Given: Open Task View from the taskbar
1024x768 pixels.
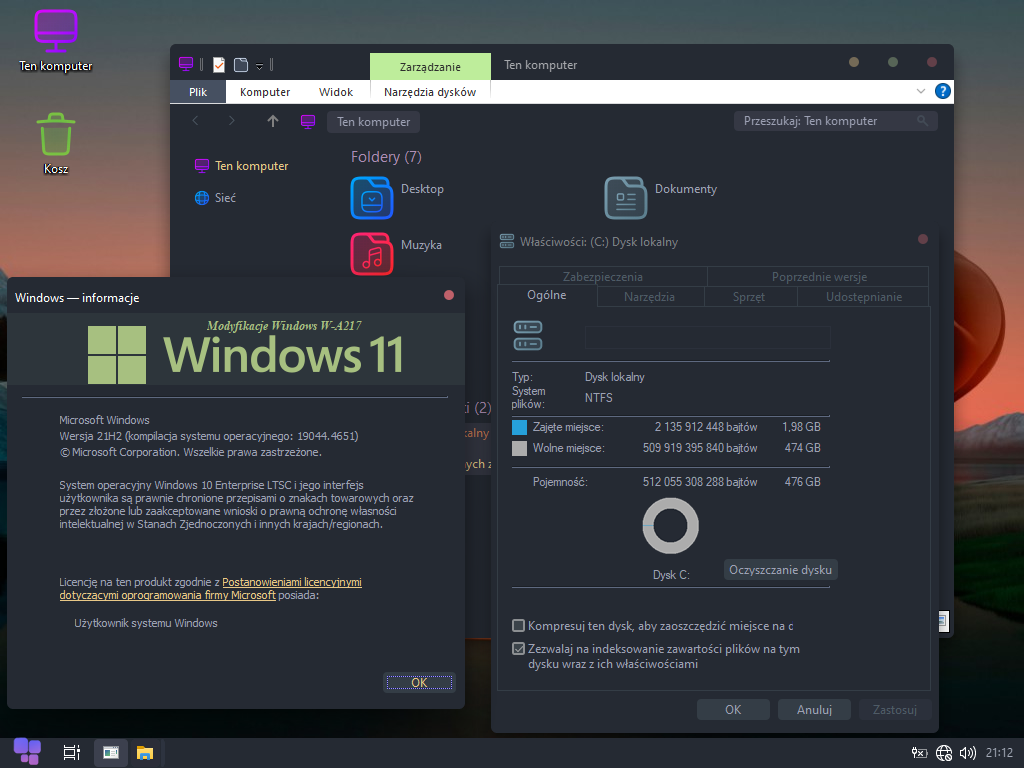Looking at the screenshot, I should [x=71, y=752].
